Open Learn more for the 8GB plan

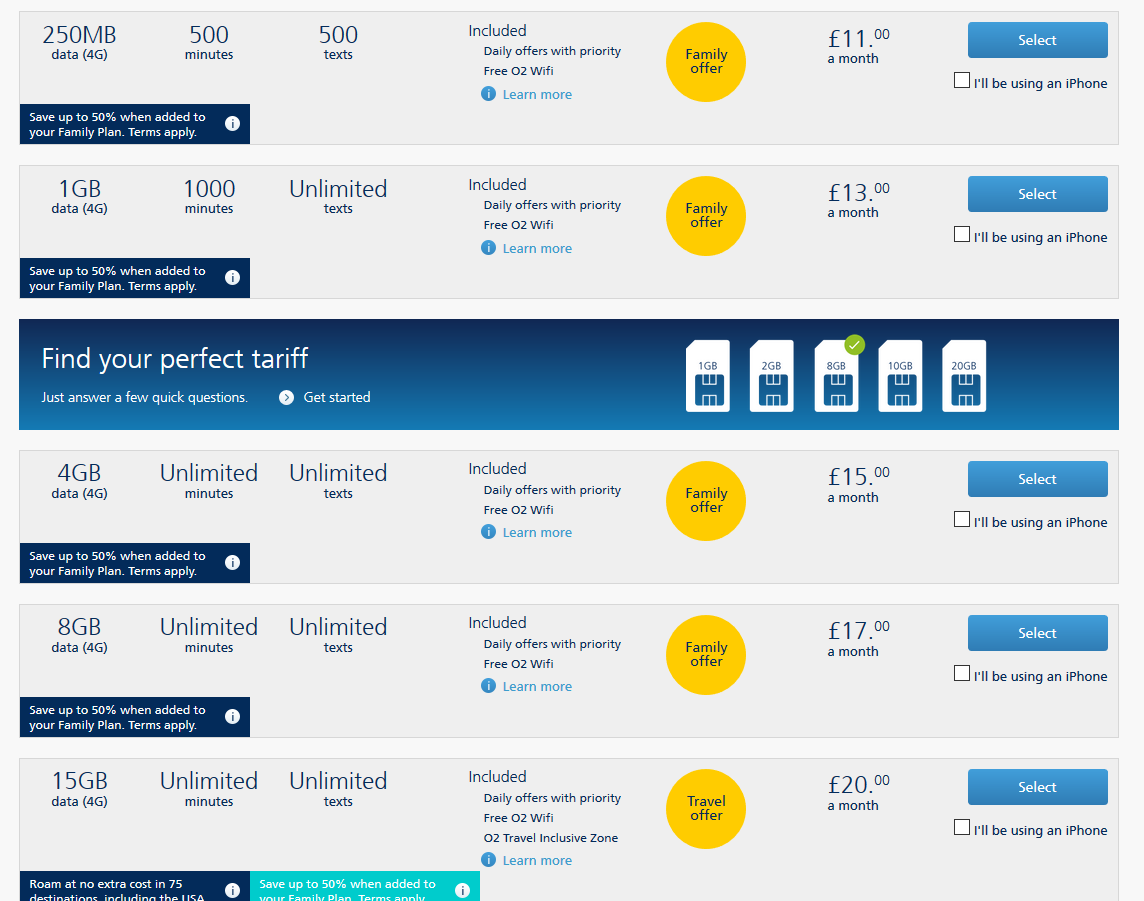(537, 687)
